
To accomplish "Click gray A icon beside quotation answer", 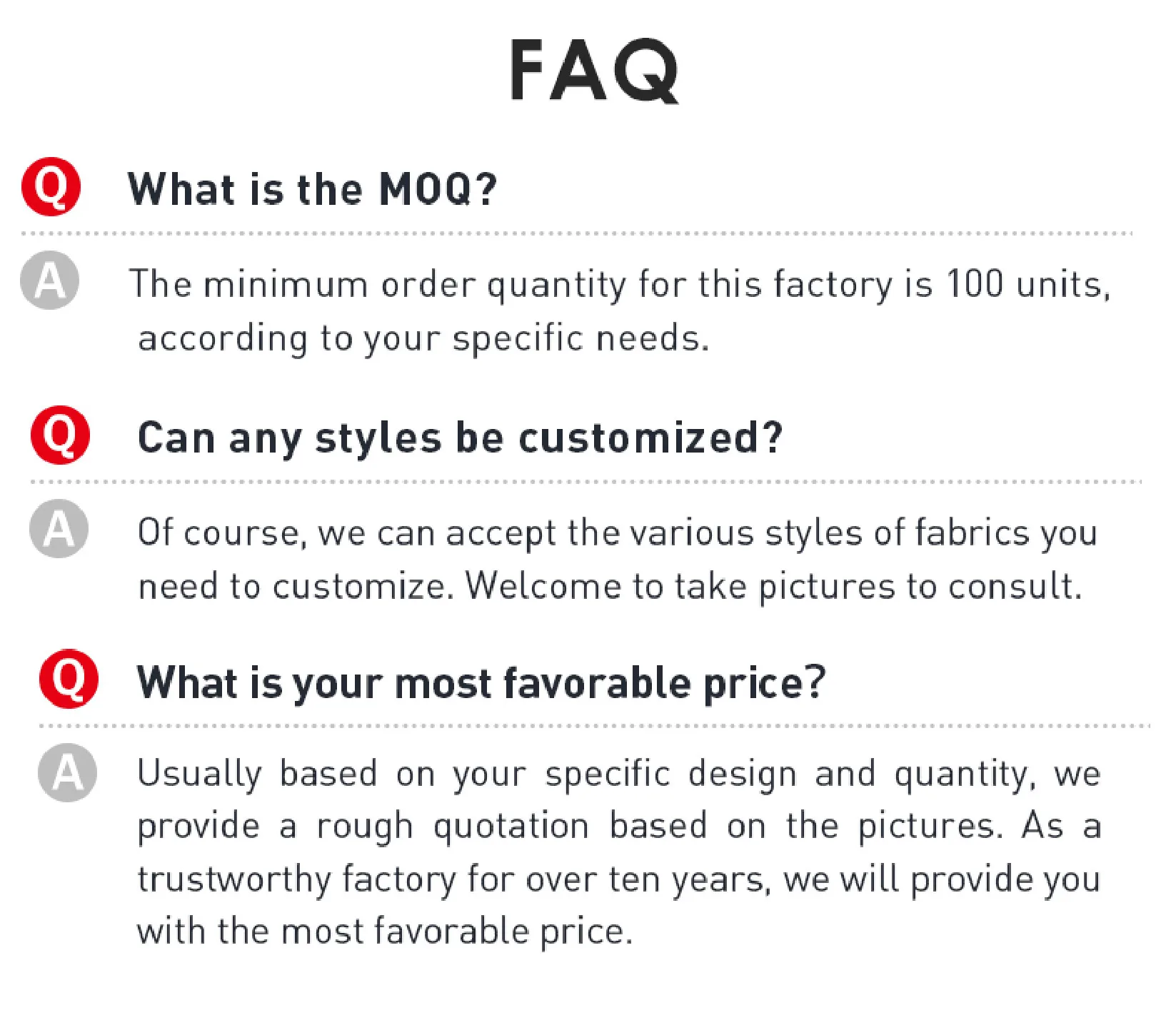I will pyautogui.click(x=67, y=773).
